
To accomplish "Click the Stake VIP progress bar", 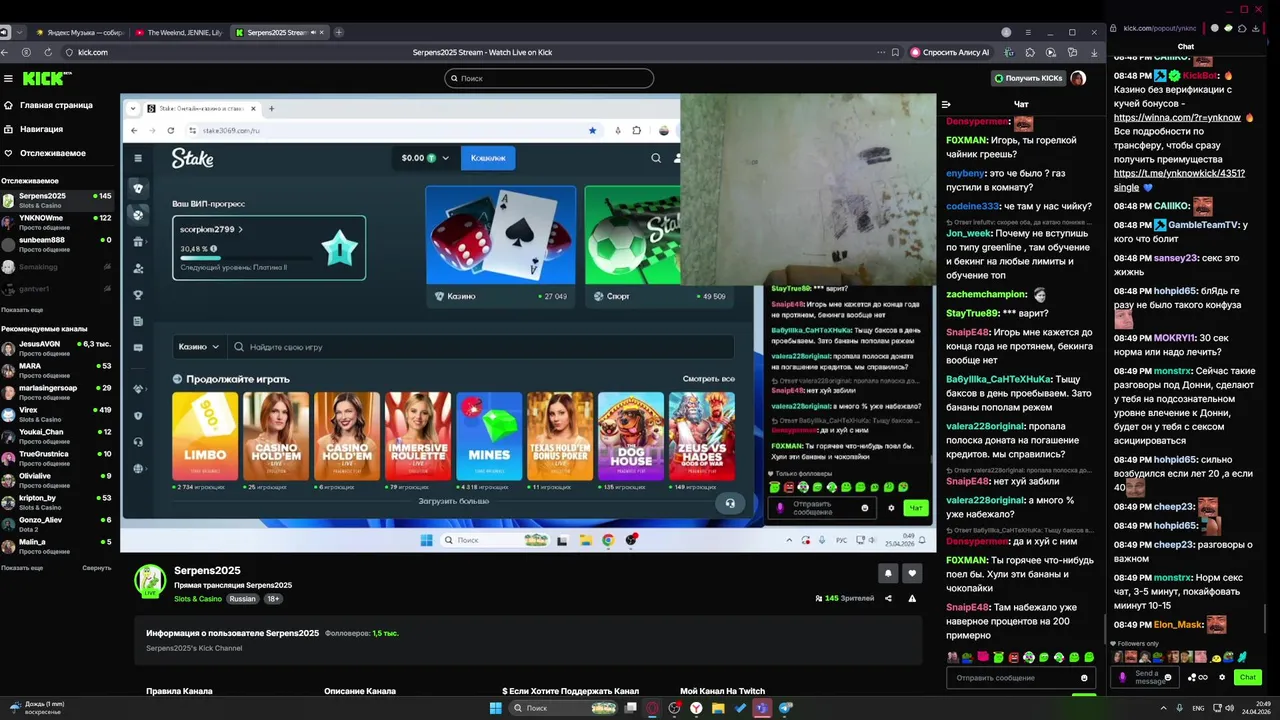I will coord(244,257).
